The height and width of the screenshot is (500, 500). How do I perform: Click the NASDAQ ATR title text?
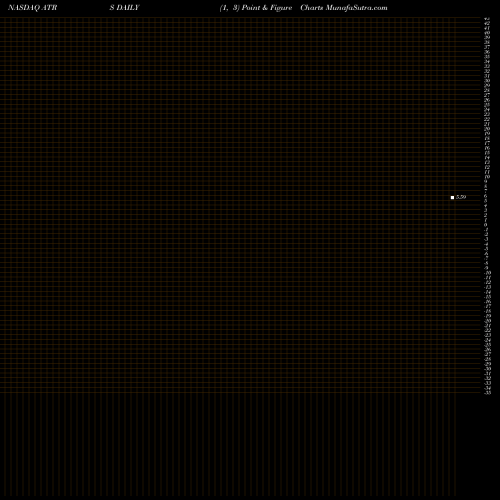point(32,8)
